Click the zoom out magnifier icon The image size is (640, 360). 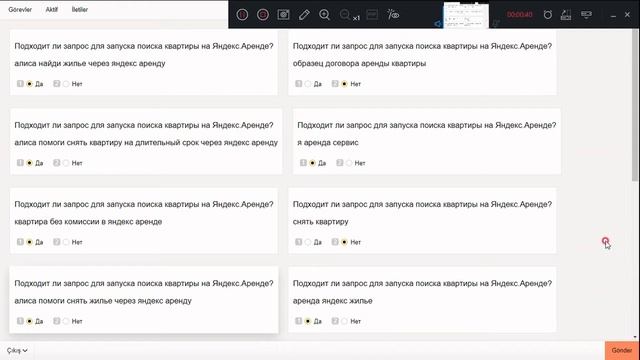[345, 15]
